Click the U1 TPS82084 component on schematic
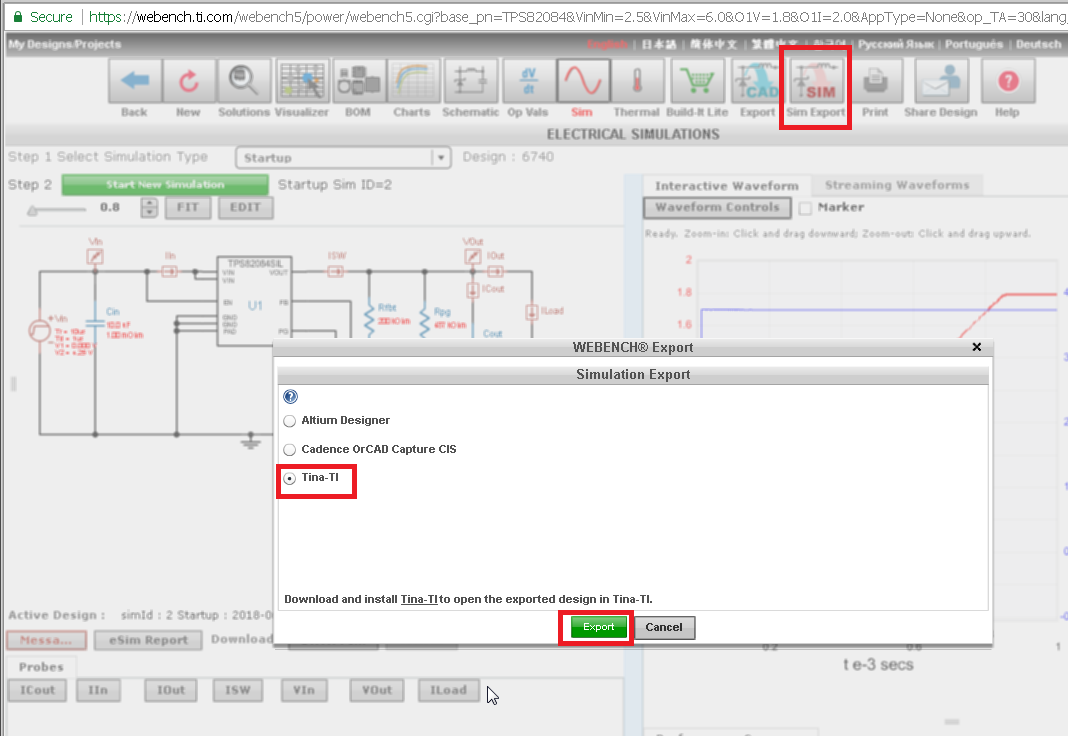 click(x=254, y=302)
